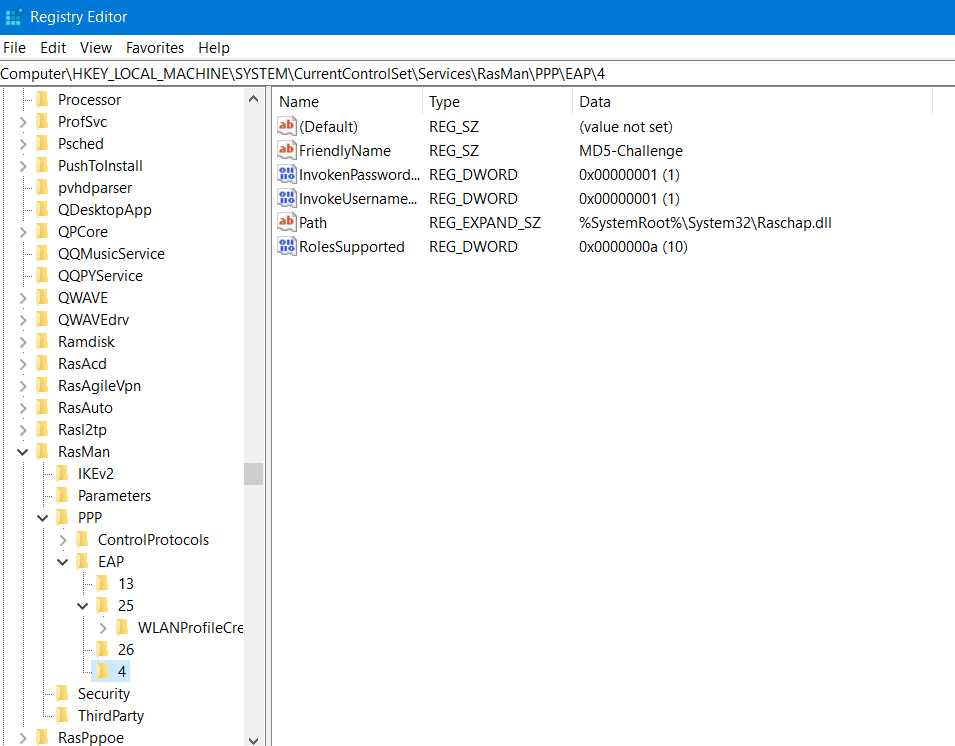Select the RasAcd tree key
The image size is (955, 746).
click(x=82, y=364)
